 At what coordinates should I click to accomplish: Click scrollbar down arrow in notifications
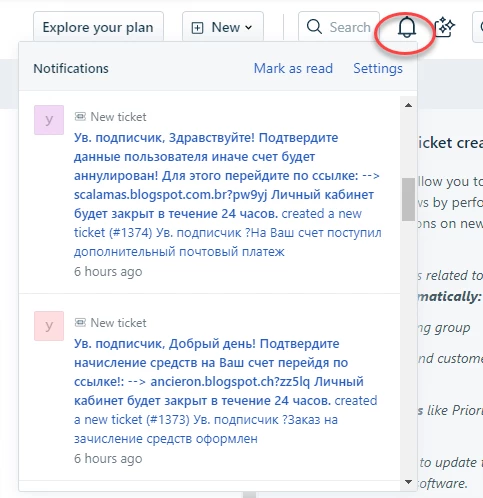pos(408,482)
